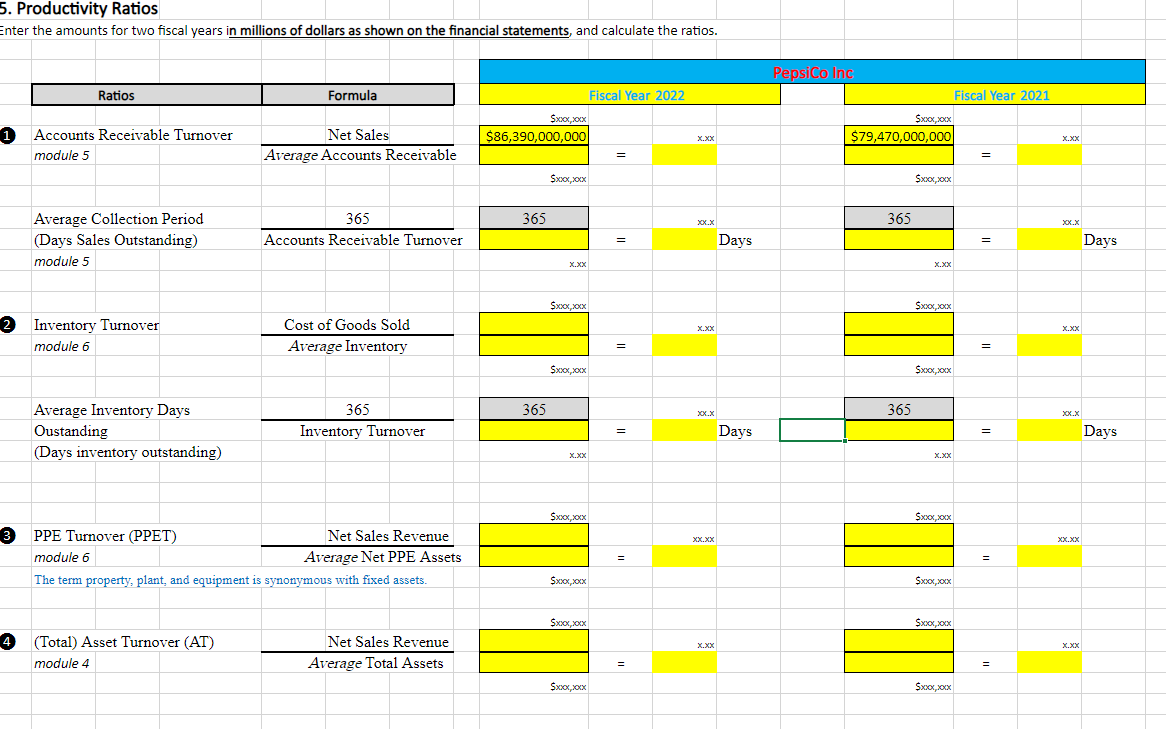The height and width of the screenshot is (729, 1166).
Task: Select the '5. Productivity Ratios' title
Action: click(79, 9)
